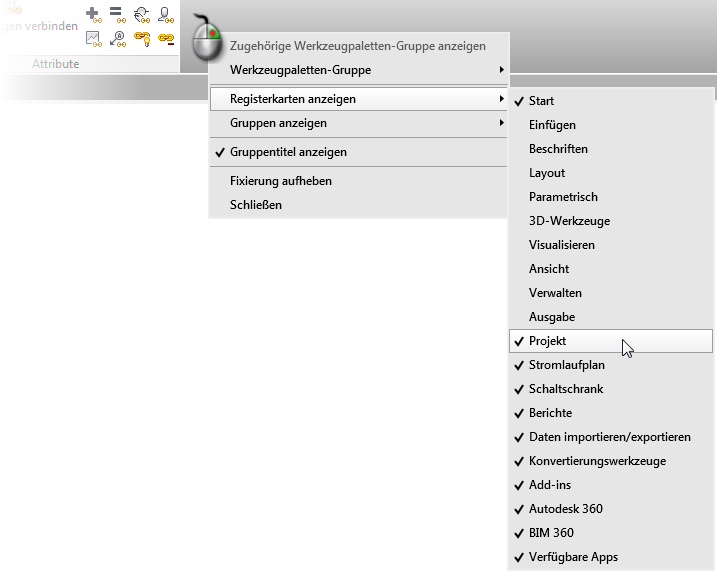Uncheck the Projekt tab entry
This screenshot has height=573, width=717.
point(611,341)
